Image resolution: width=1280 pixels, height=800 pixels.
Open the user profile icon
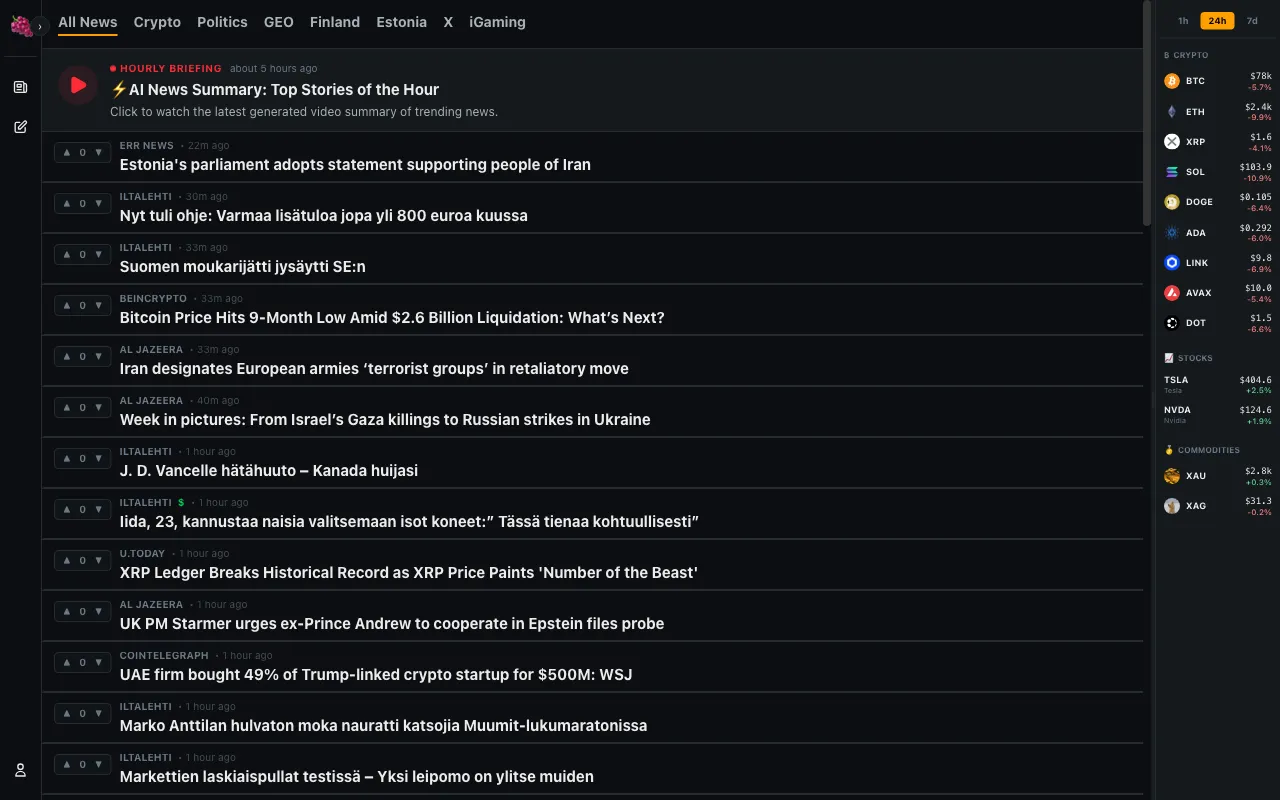[x=20, y=770]
